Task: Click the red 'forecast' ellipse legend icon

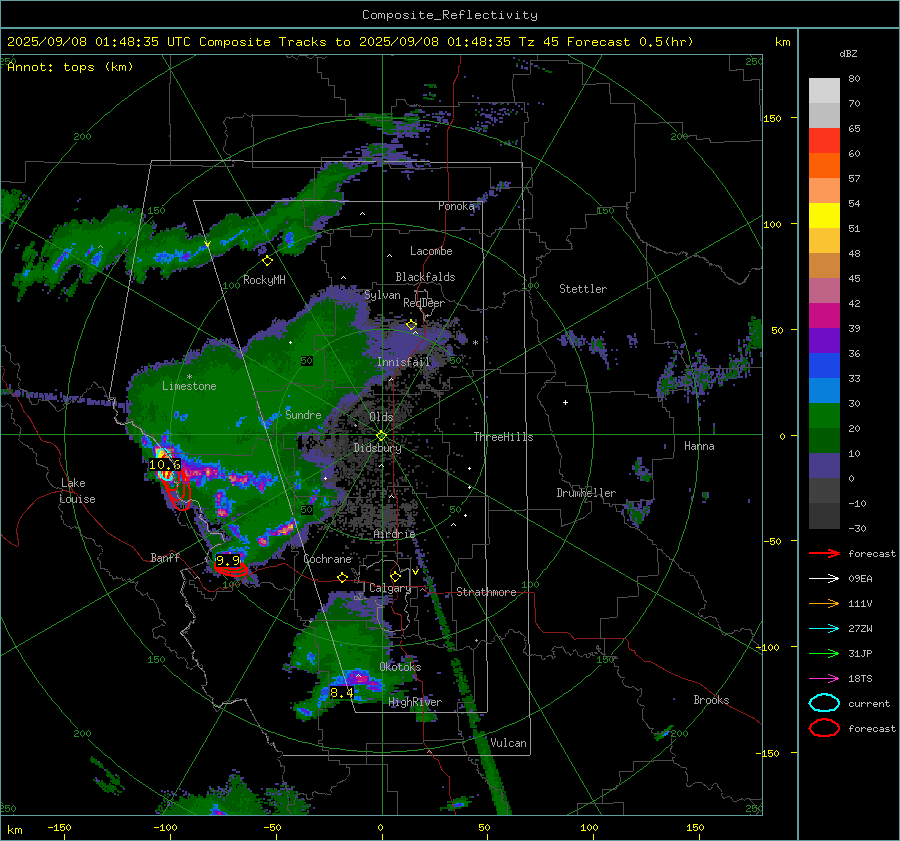Action: (824, 728)
